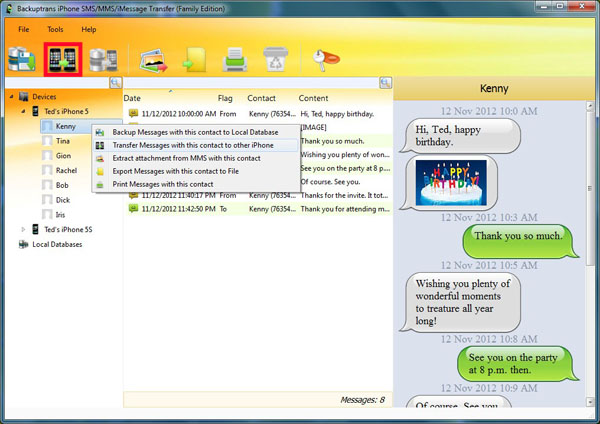
Task: Click the chat panel scroll down arrow
Action: click(590, 402)
